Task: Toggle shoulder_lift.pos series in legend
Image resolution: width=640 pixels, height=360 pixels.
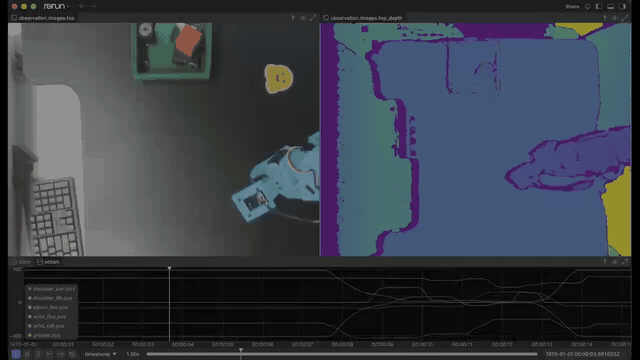Action: (50, 298)
